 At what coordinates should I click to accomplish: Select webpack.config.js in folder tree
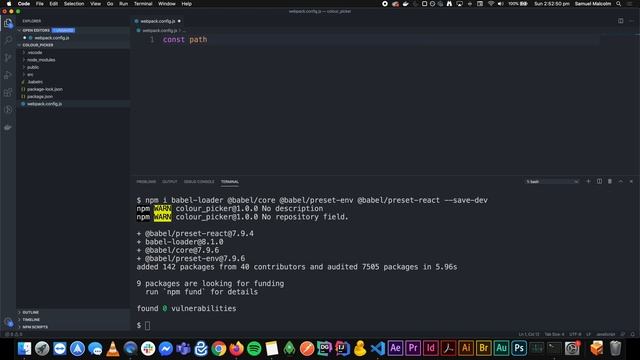click(44, 104)
